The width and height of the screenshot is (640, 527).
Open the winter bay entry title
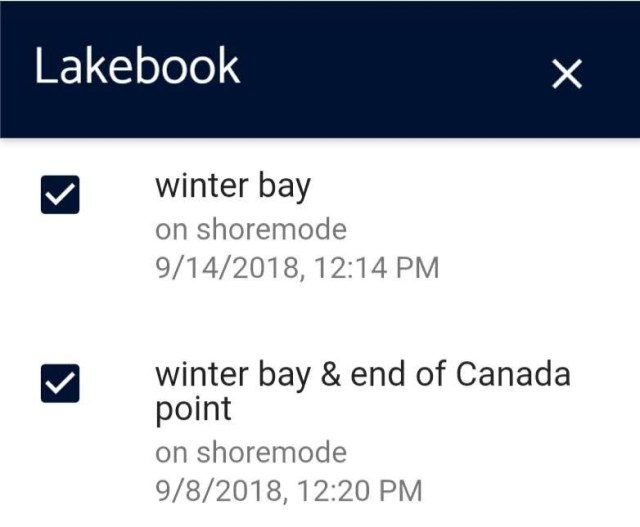232,187
